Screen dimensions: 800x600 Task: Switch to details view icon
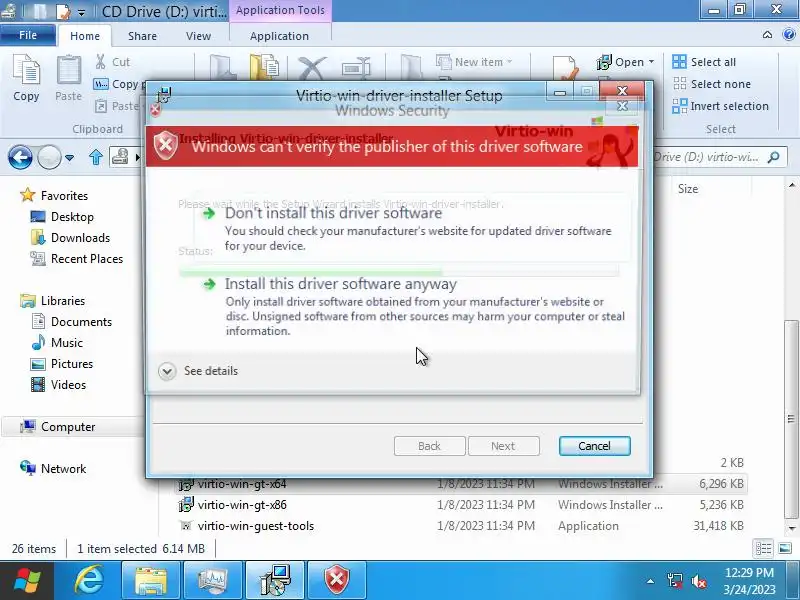point(763,549)
